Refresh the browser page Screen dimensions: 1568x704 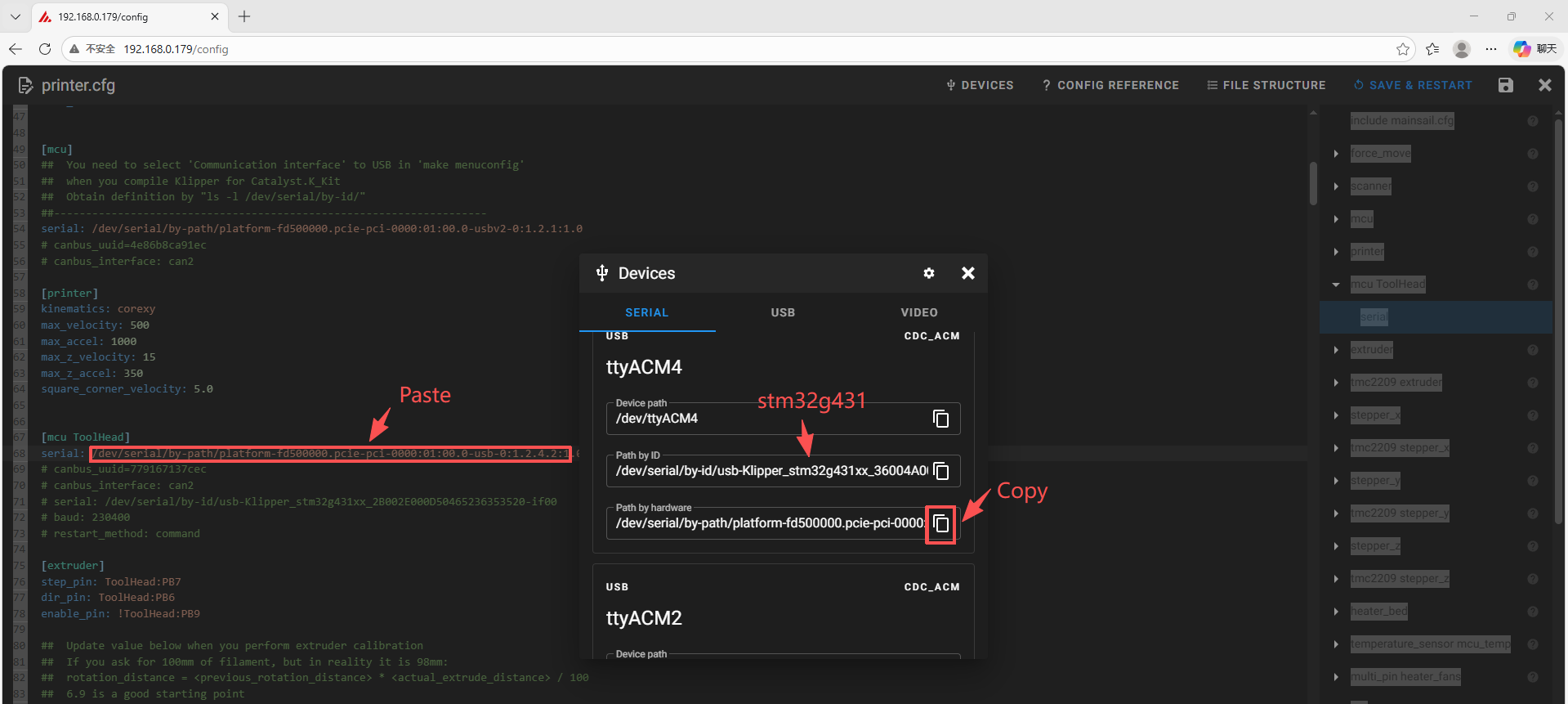tap(45, 49)
